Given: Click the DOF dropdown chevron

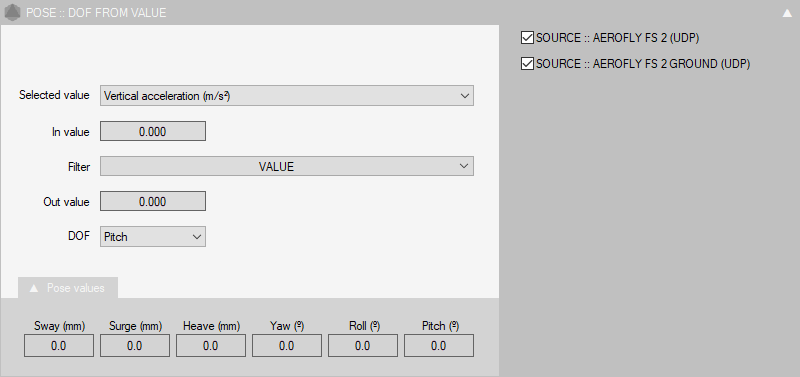Looking at the screenshot, I should (x=196, y=237).
